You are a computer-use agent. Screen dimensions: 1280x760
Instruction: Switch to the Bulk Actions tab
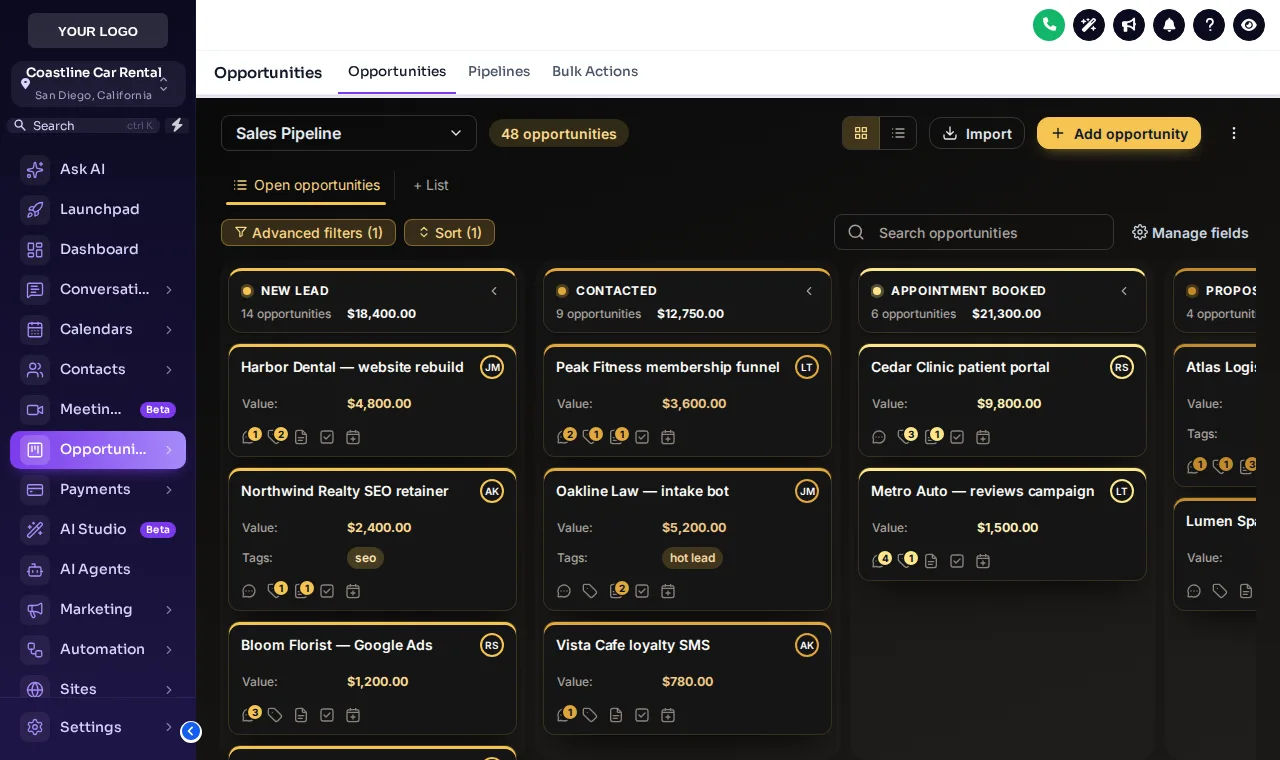(595, 72)
